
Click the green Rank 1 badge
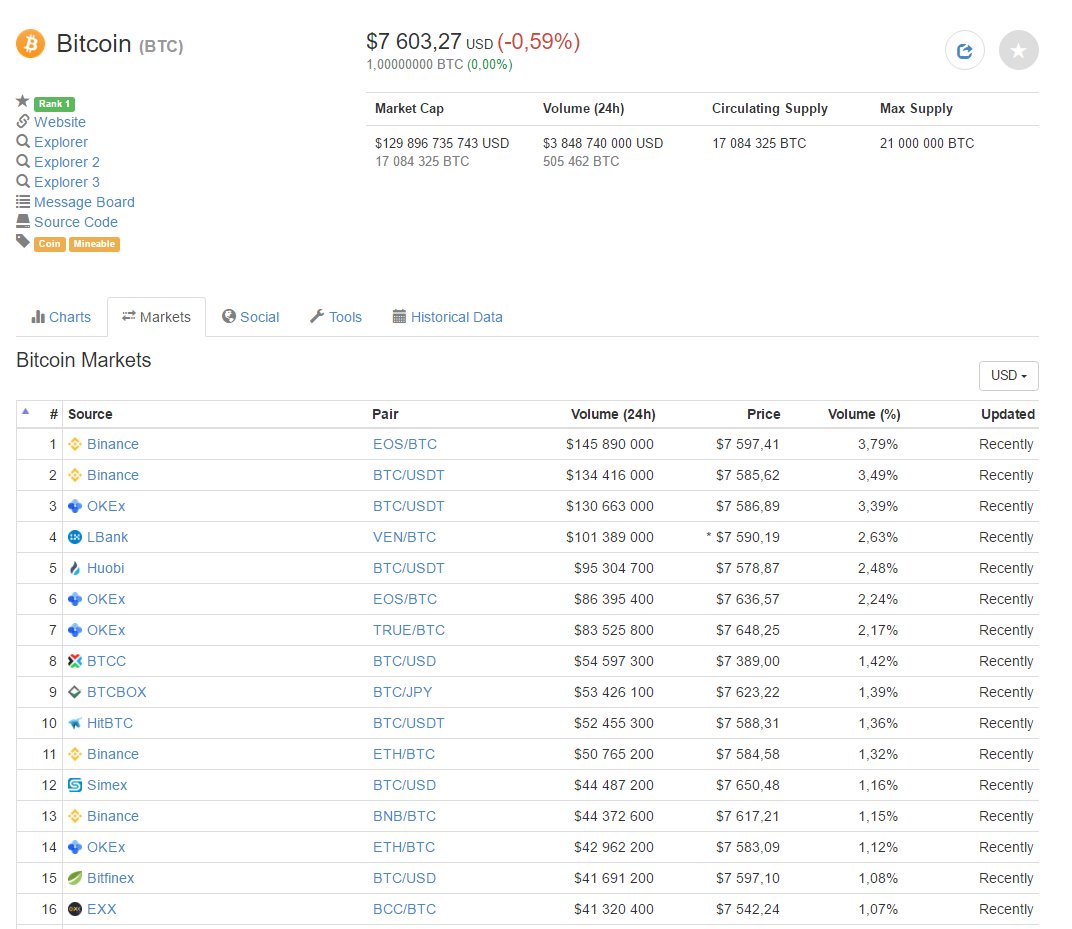54,104
